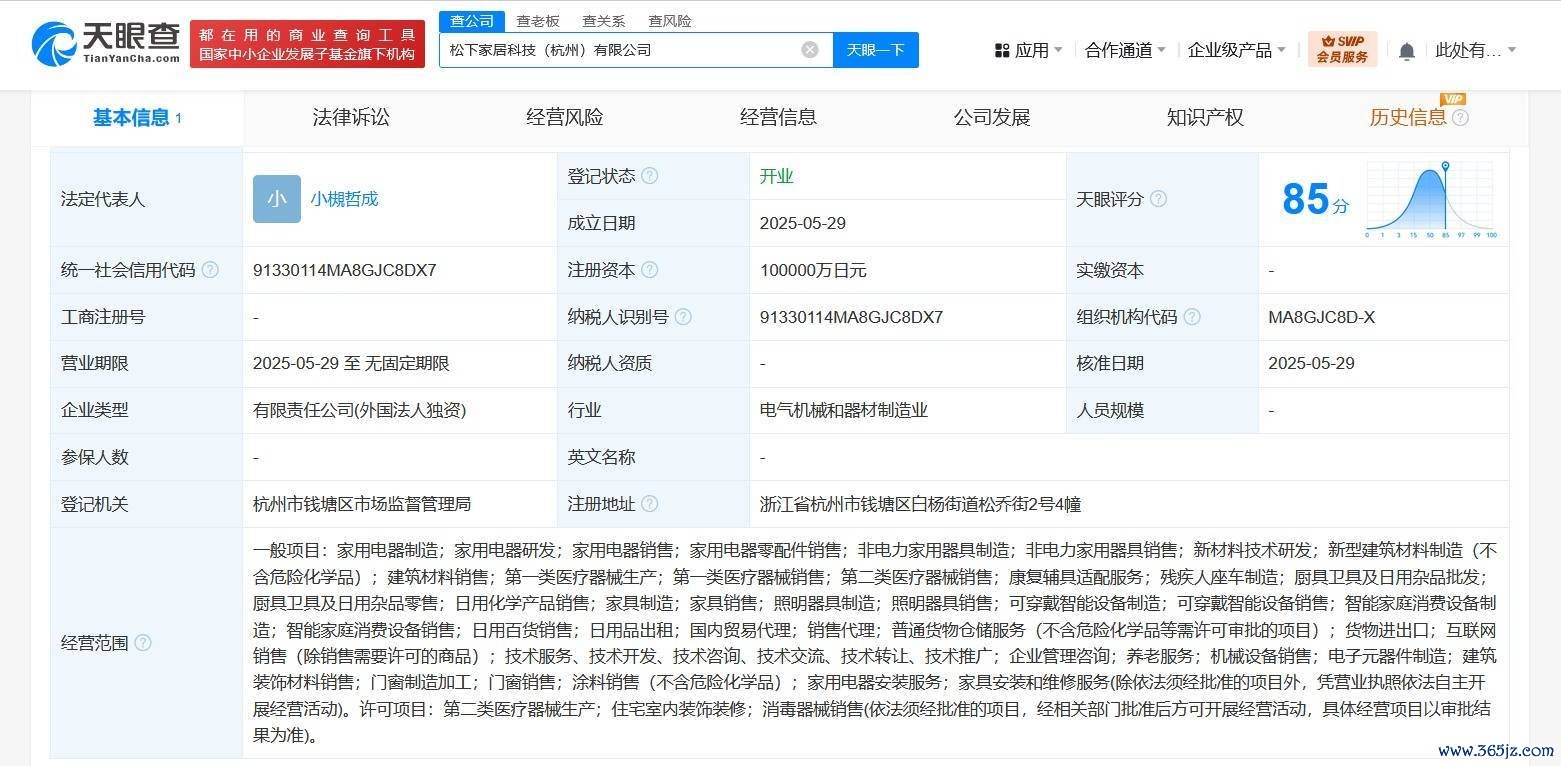
Task: Click the grid icon beside 应用
Action: coord(1002,50)
